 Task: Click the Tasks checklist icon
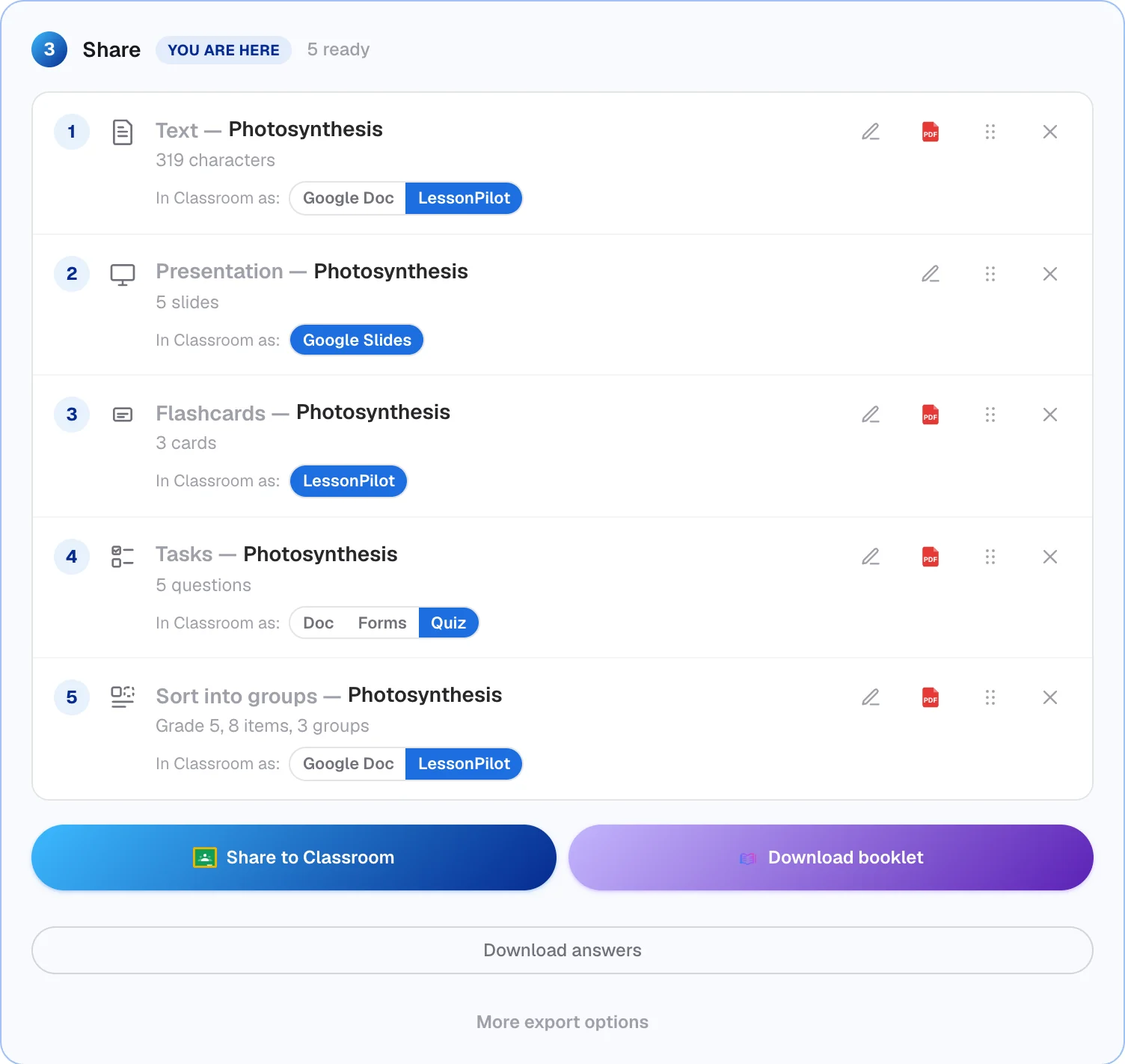click(123, 557)
